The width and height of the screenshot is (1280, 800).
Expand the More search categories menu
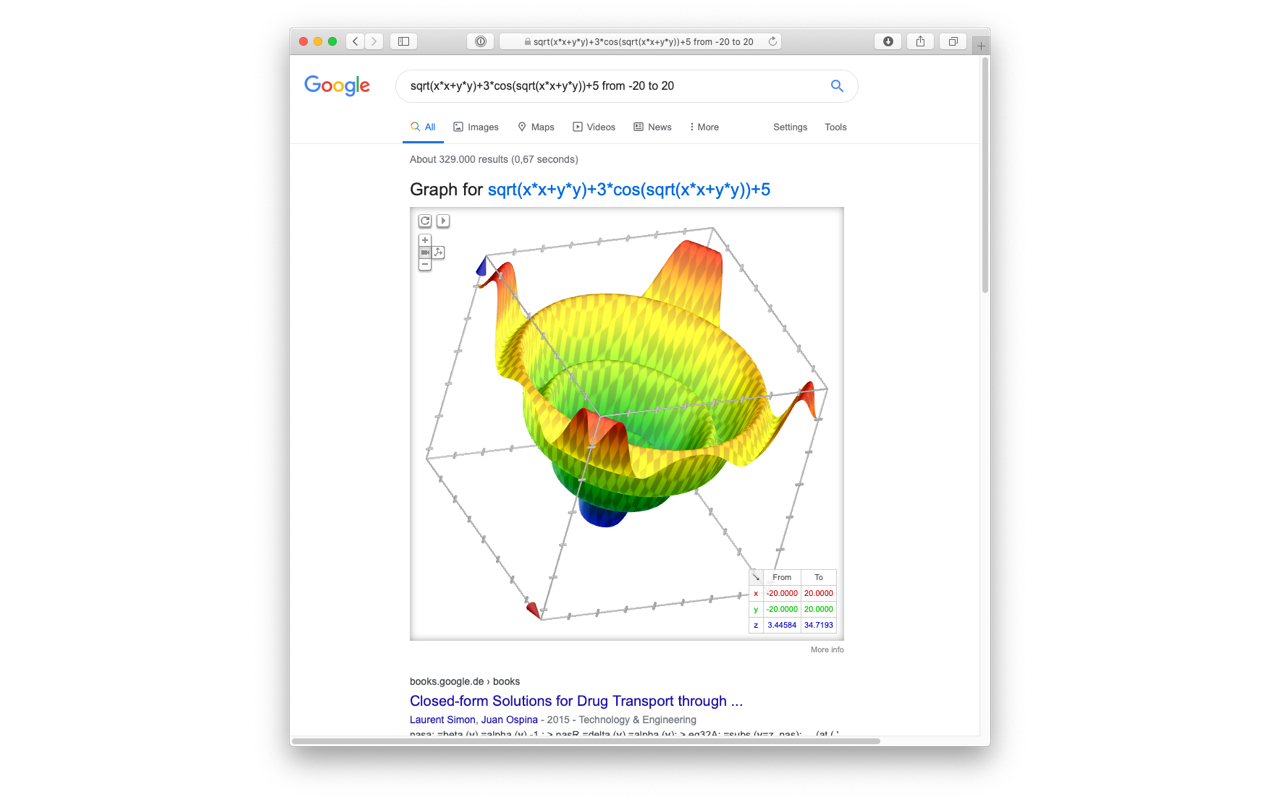tap(704, 127)
